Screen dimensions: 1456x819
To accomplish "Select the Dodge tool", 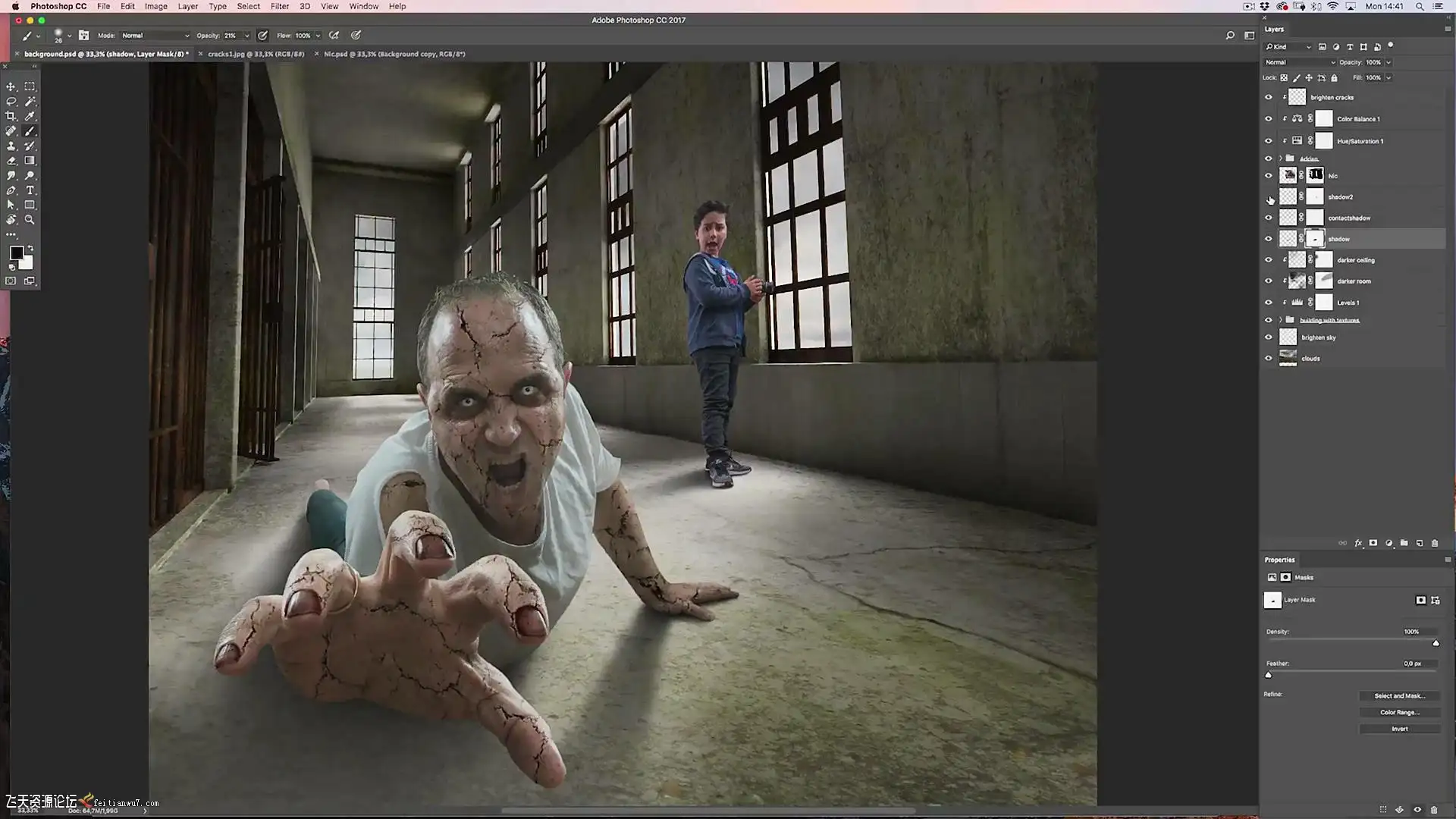I will tap(30, 175).
